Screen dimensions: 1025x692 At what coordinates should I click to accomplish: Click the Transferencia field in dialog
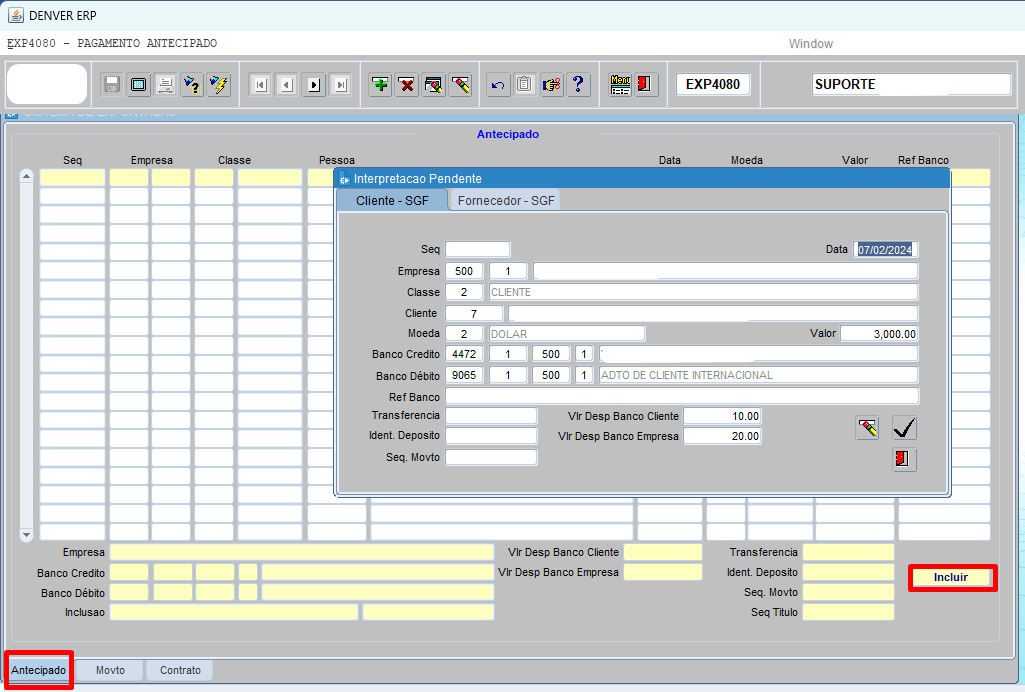(492, 416)
